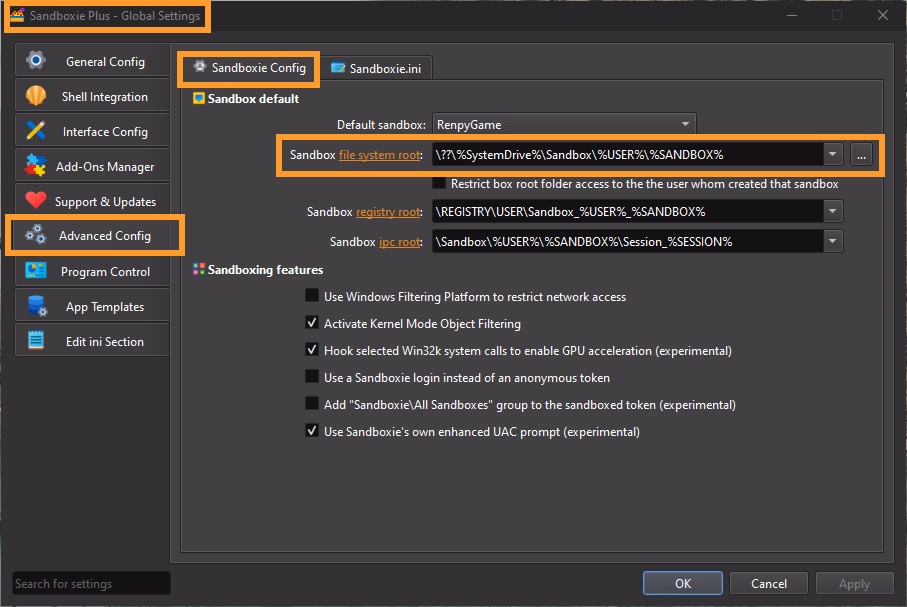Select the App Templates database icon
The width and height of the screenshot is (907, 607).
click(x=36, y=306)
